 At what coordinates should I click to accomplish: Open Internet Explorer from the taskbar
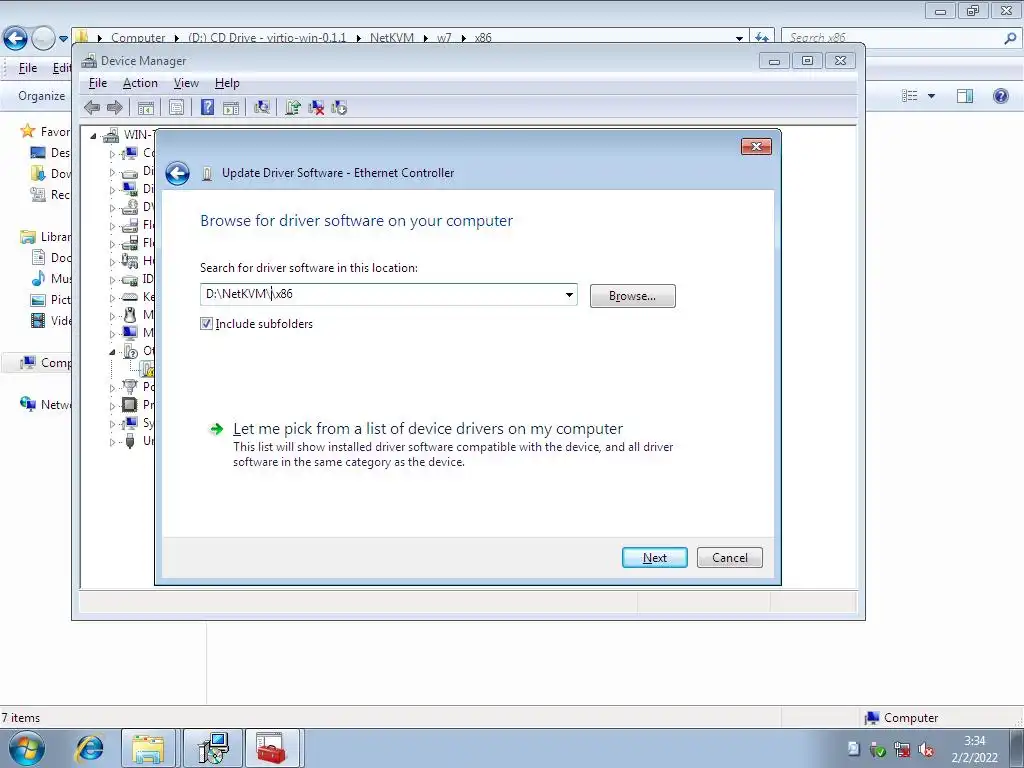89,748
